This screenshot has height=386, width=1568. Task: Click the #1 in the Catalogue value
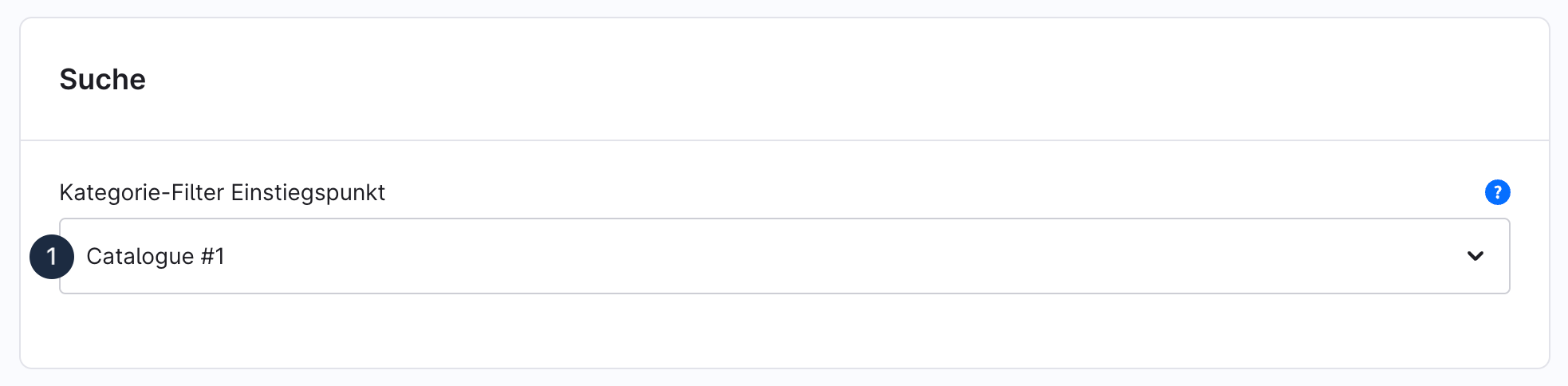213,256
